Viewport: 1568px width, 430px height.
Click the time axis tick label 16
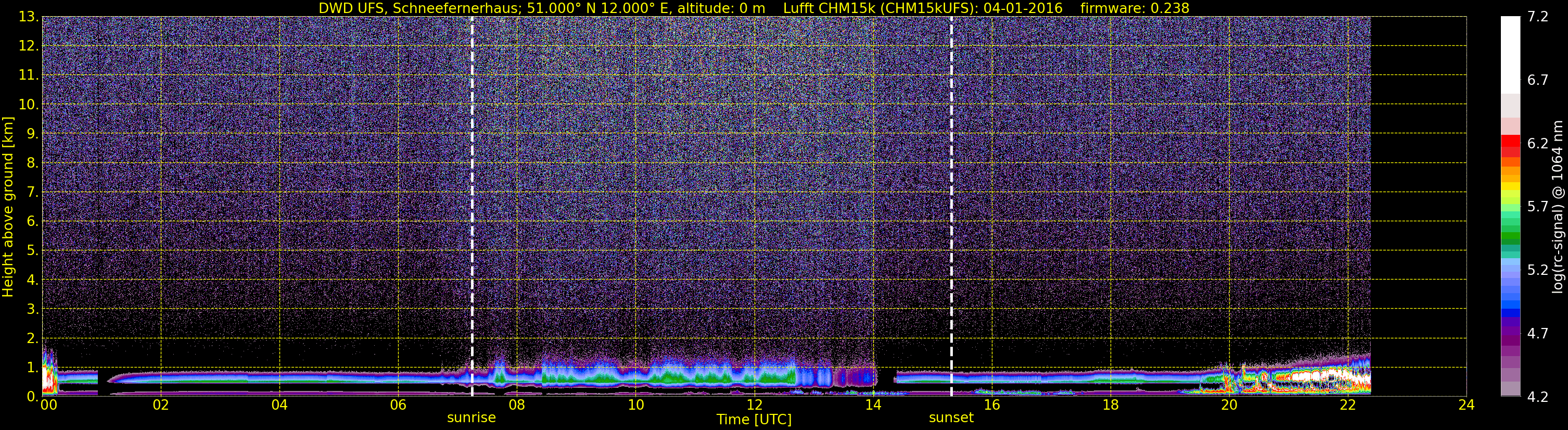pos(991,405)
